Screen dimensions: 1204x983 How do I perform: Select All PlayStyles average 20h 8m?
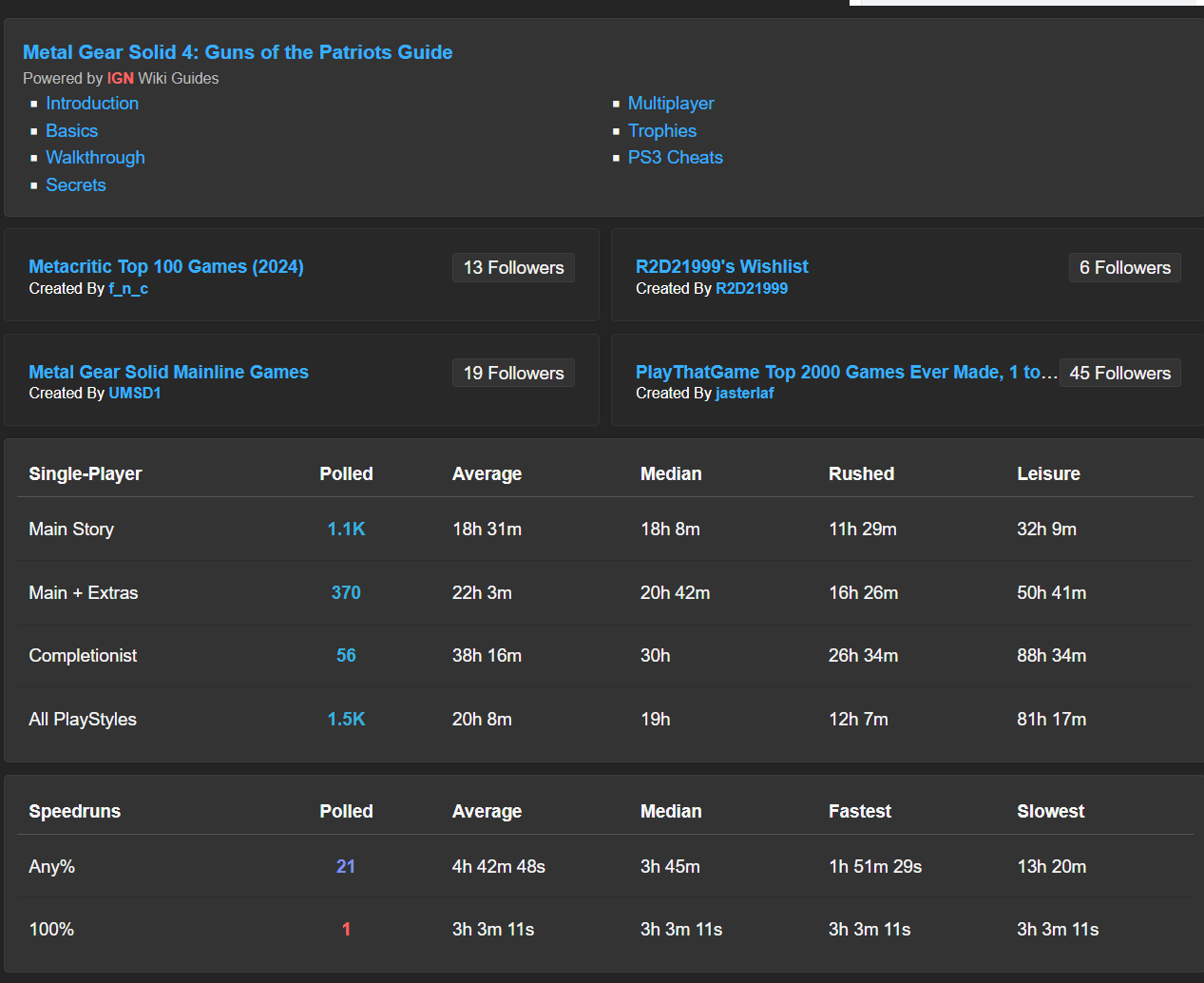[x=482, y=720]
